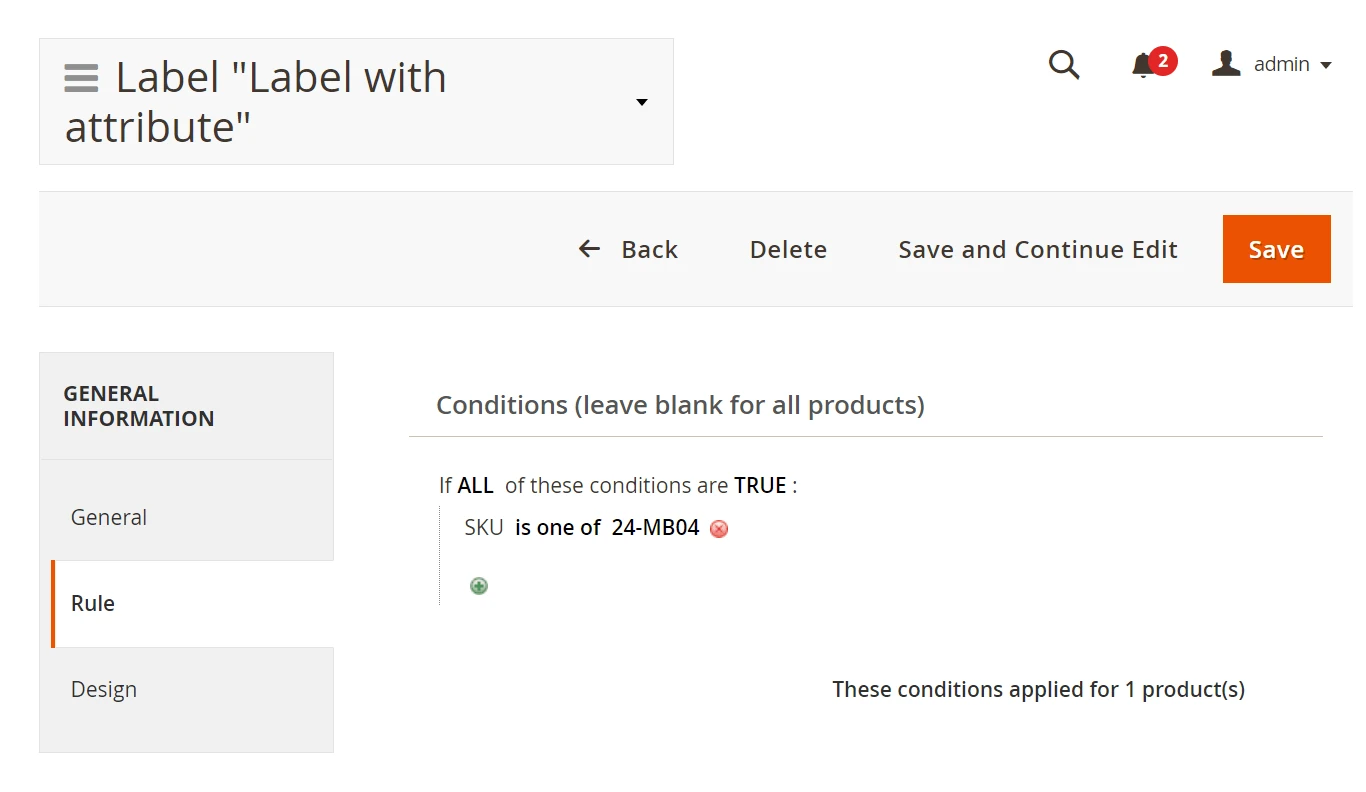
Task: Open the admin account dropdown arrow
Action: click(1326, 65)
